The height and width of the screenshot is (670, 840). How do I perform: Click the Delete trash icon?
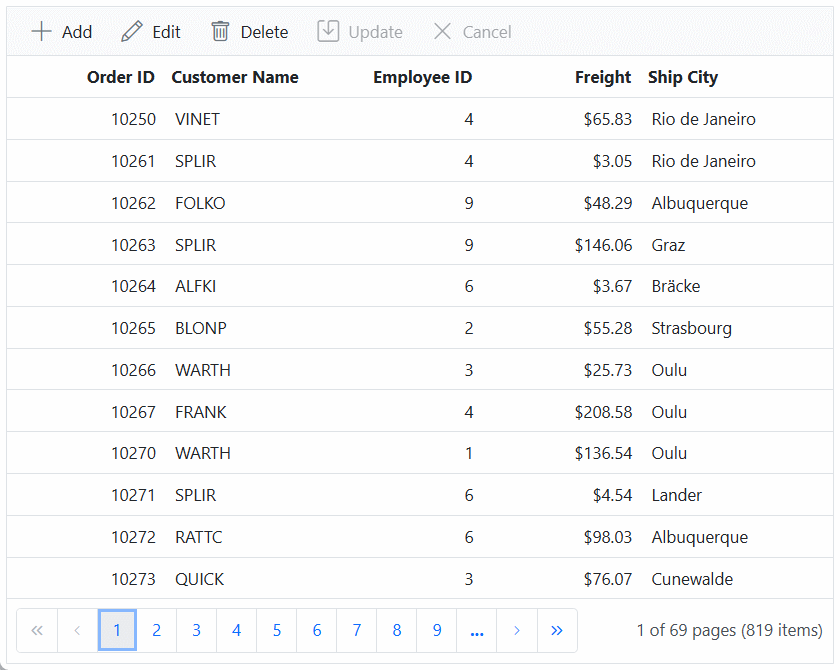(220, 31)
